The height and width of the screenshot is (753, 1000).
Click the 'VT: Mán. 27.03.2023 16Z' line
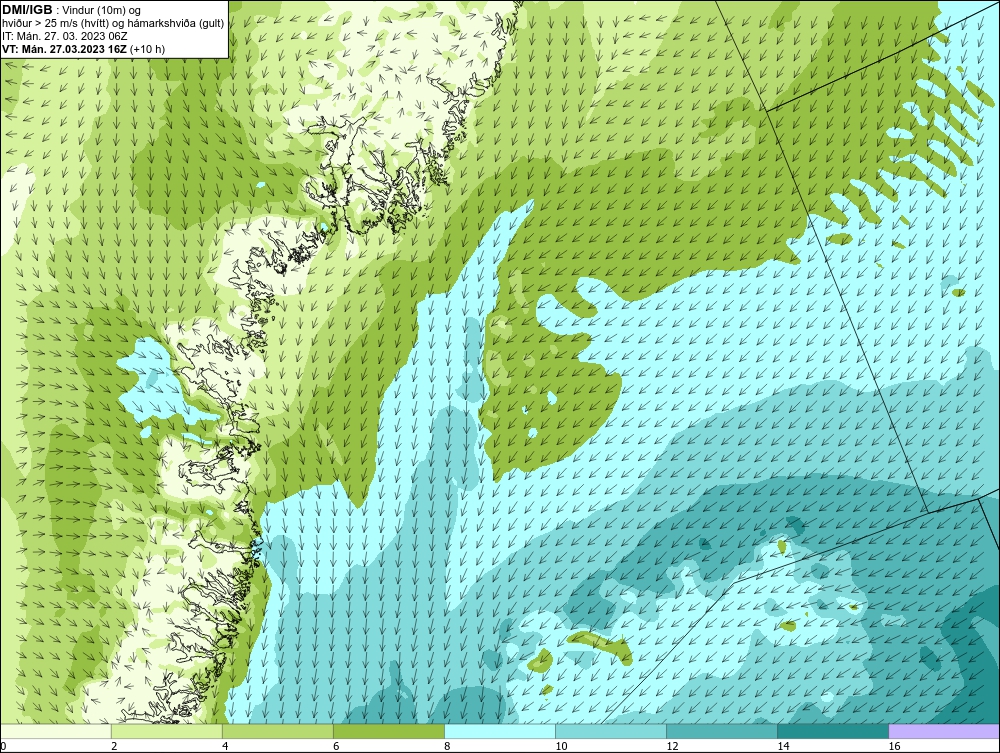(x=64, y=49)
